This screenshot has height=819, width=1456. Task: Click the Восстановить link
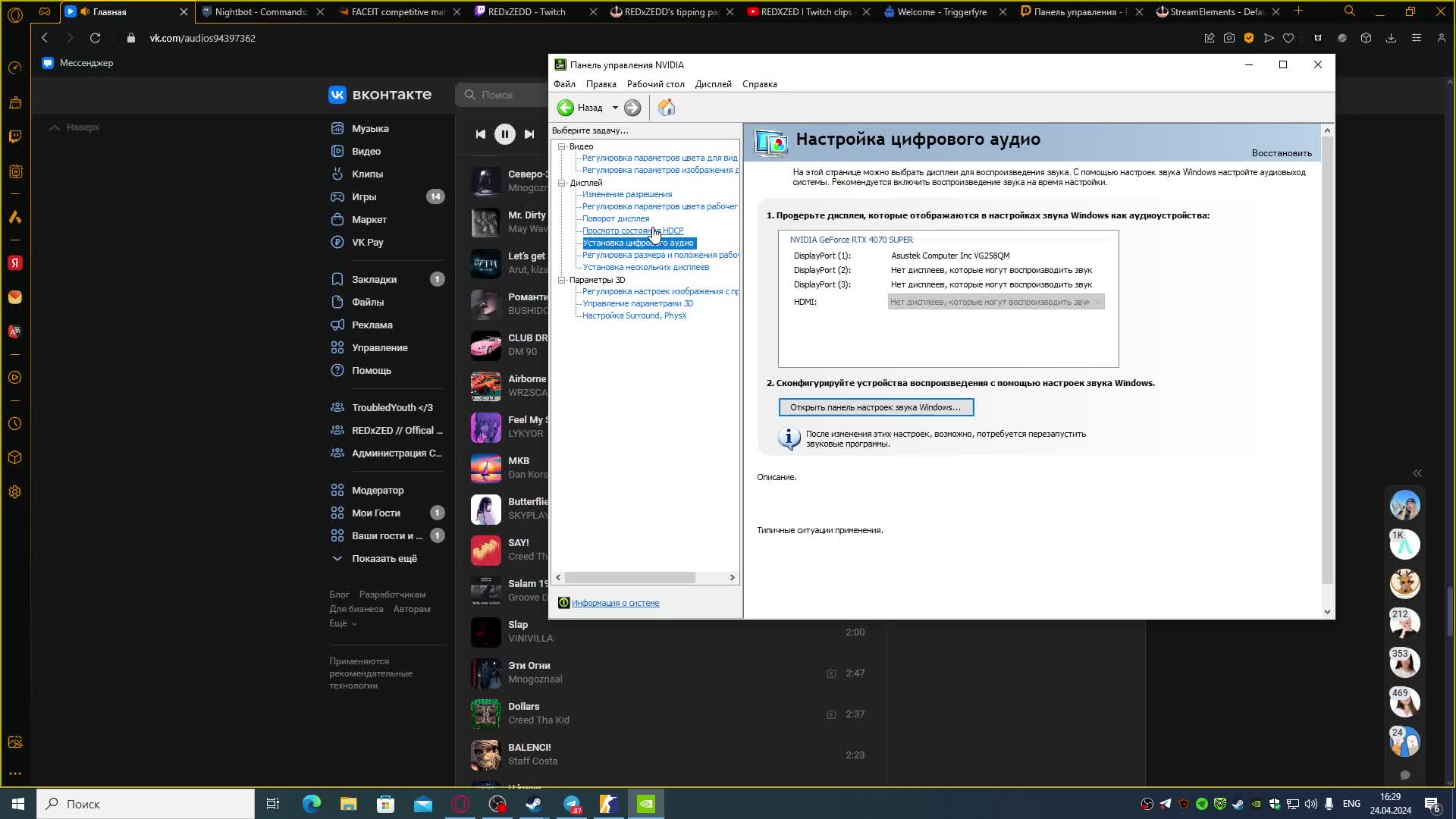1282,153
